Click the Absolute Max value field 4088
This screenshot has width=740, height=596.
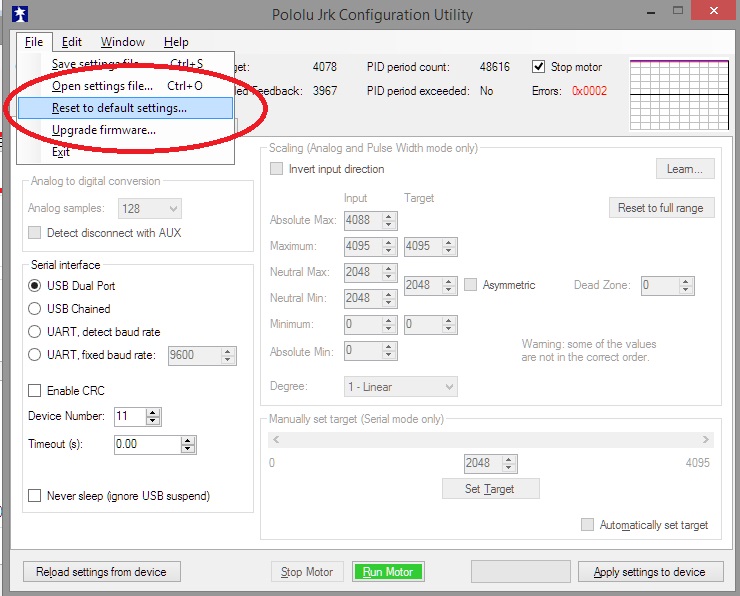(x=363, y=220)
